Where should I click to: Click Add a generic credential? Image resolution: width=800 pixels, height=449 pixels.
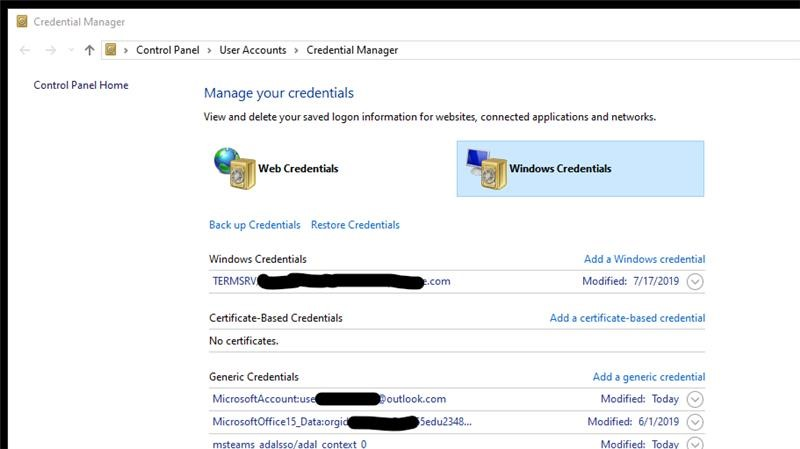[648, 377]
